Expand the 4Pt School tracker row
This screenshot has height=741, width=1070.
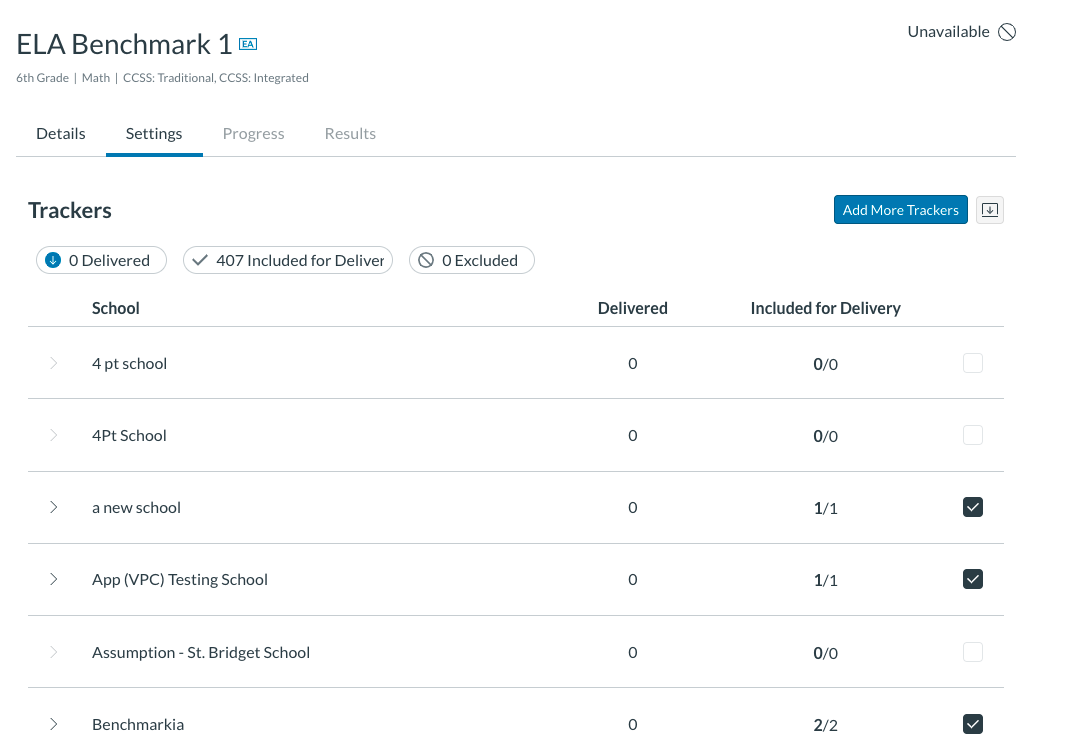pos(53,435)
